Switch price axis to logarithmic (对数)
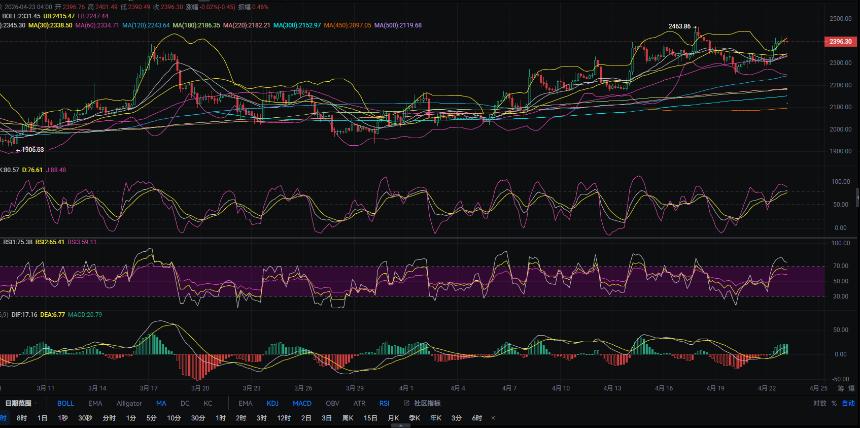The width and height of the screenshot is (860, 428). click(819, 403)
